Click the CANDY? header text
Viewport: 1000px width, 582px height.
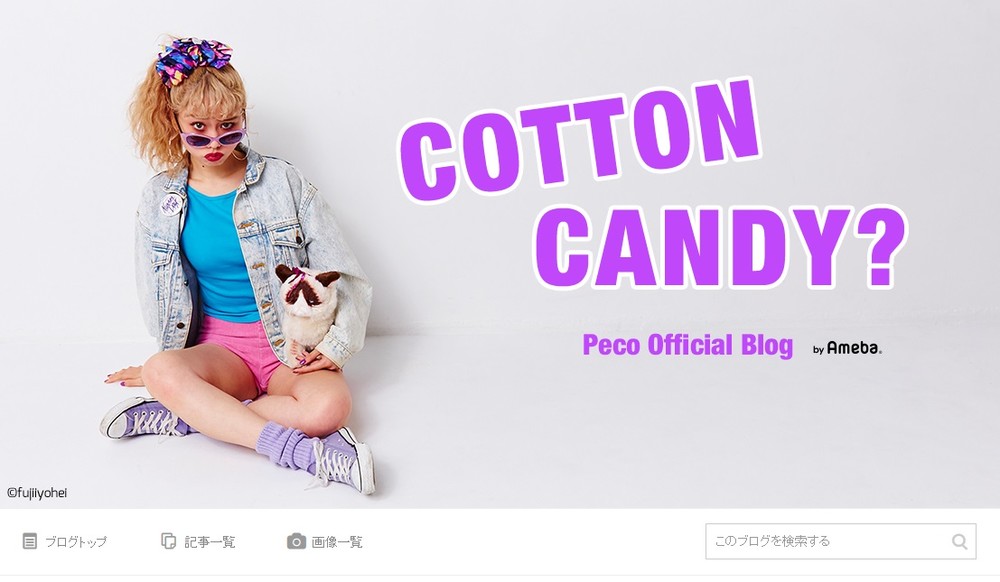click(719, 247)
